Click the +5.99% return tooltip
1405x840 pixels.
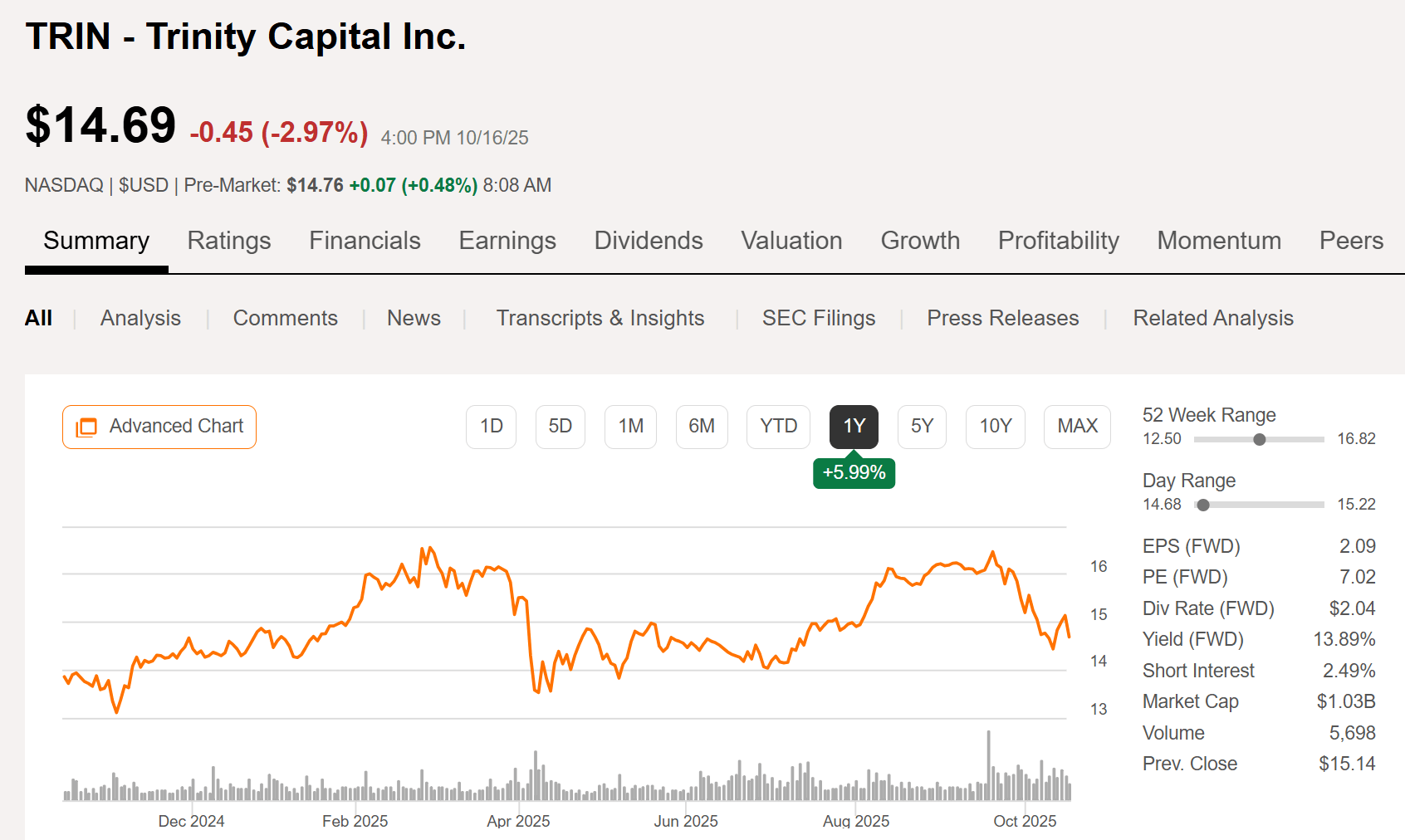[854, 472]
